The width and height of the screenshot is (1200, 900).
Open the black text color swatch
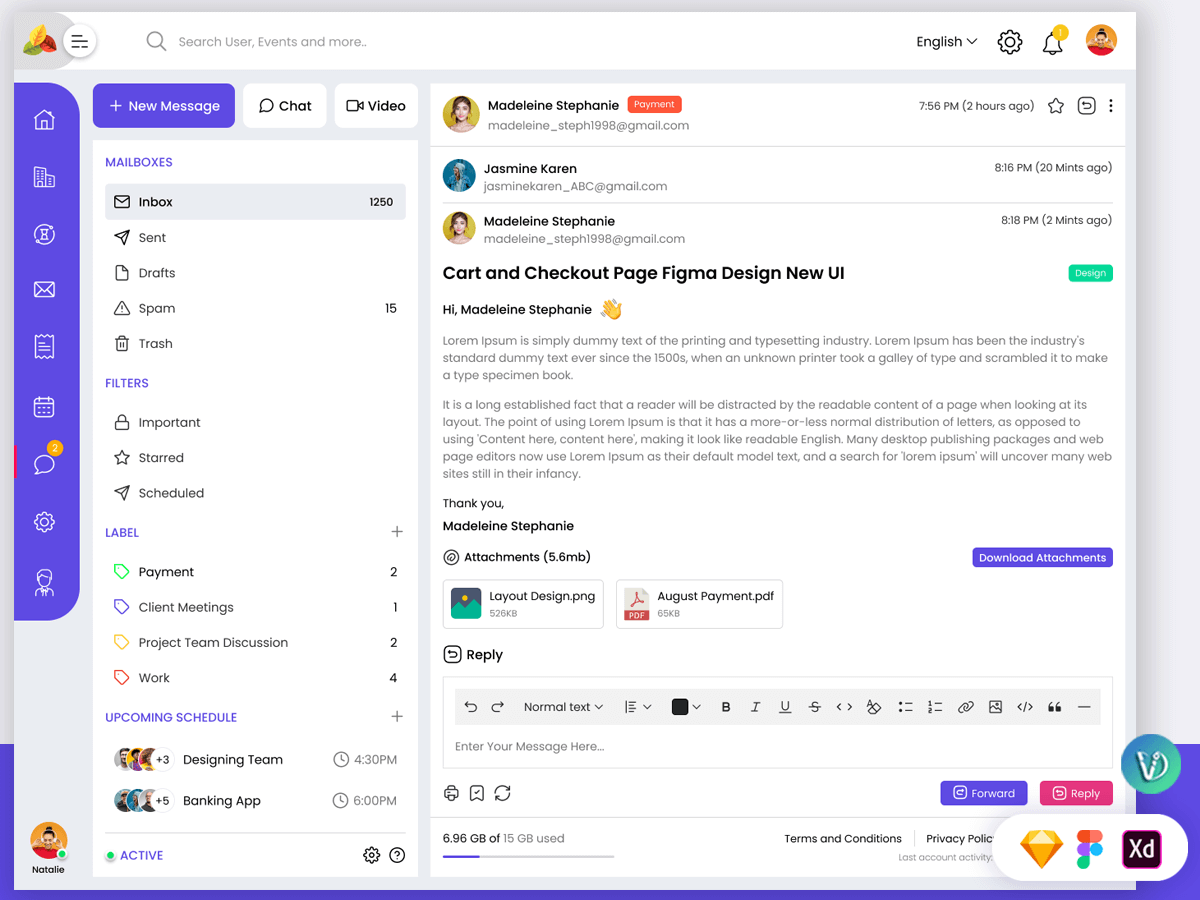(686, 707)
